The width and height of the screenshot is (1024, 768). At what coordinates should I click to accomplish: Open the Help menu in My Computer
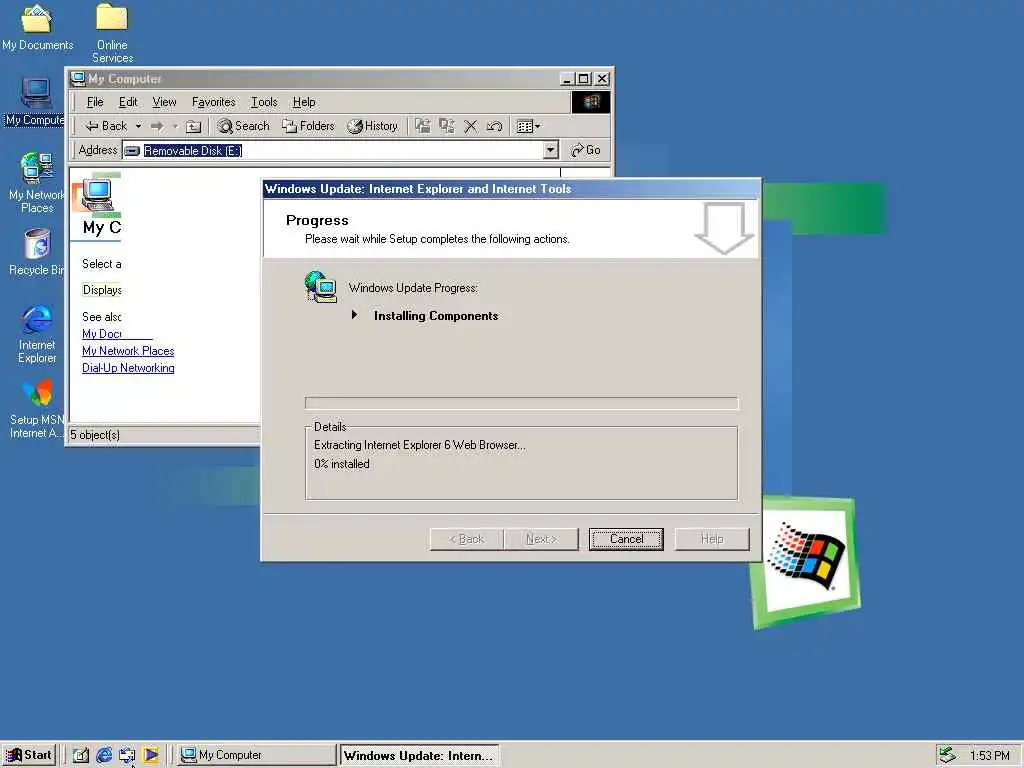click(304, 102)
